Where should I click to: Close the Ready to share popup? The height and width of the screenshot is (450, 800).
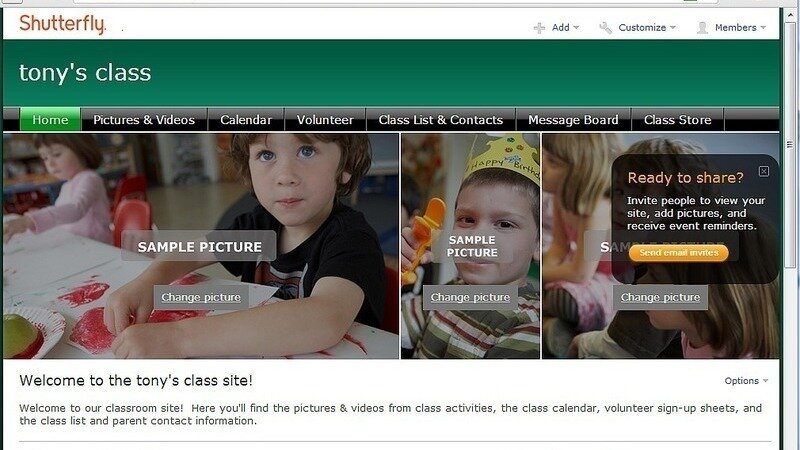point(764,171)
